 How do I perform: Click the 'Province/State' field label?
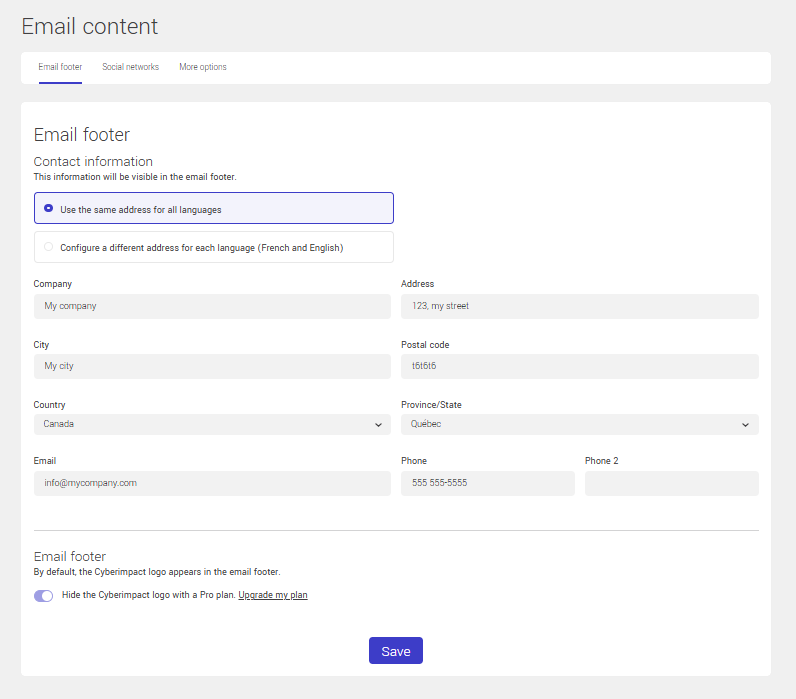pos(431,405)
